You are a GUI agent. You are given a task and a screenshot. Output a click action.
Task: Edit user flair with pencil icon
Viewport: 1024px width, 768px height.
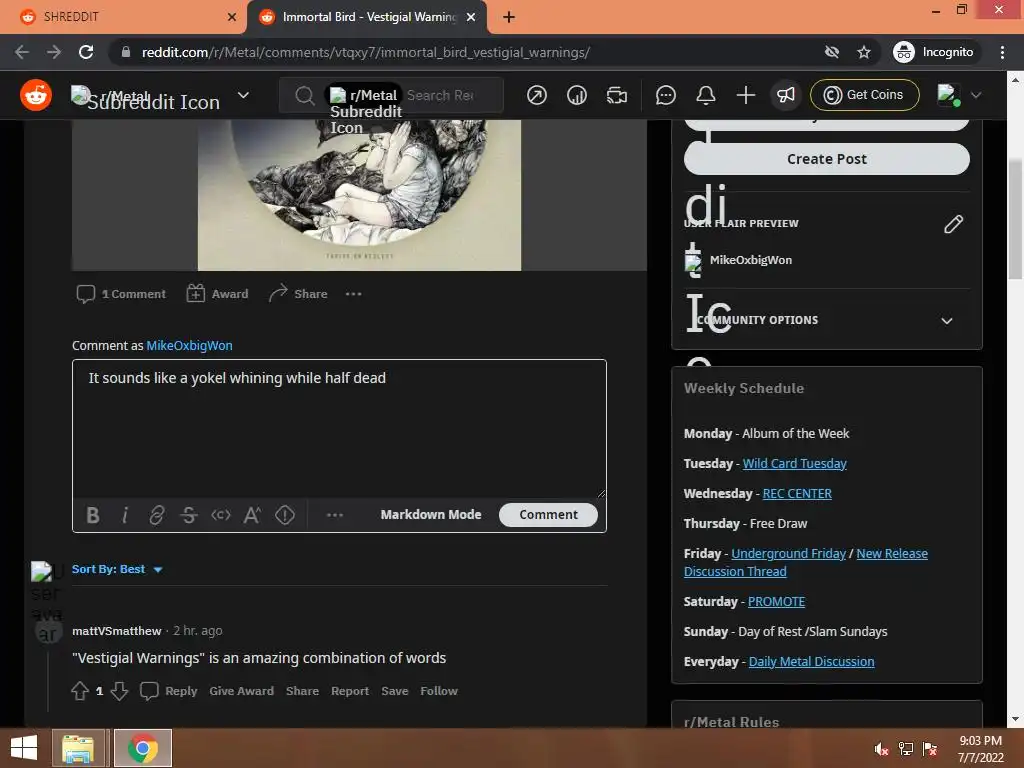[x=953, y=224]
